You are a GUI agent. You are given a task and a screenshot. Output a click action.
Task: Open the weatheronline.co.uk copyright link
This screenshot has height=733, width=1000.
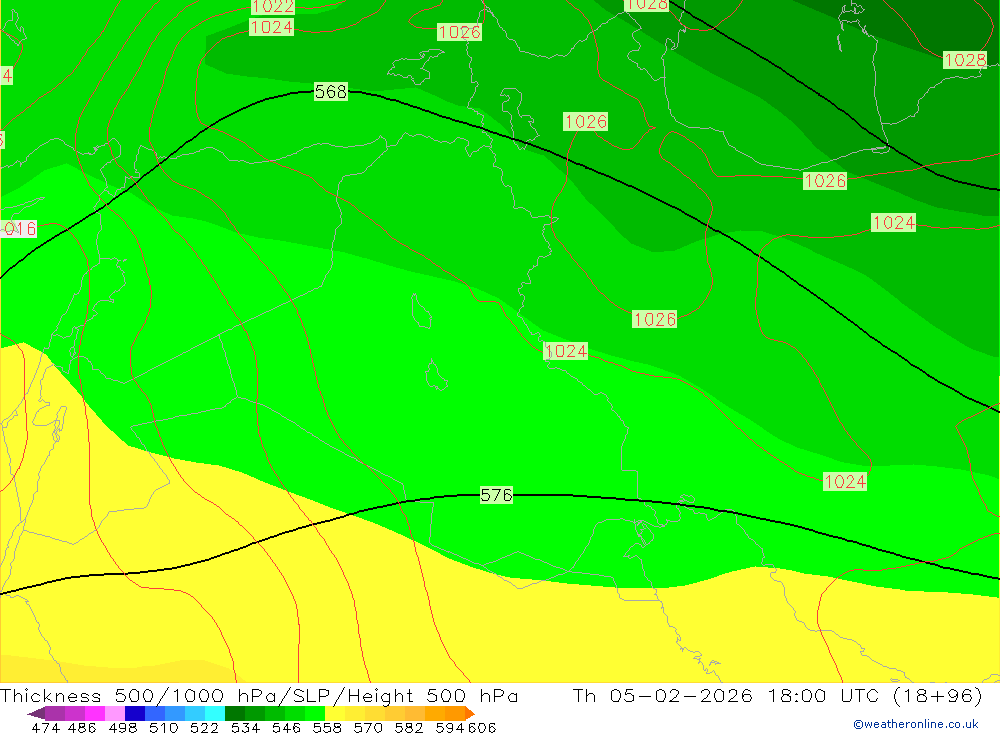[916, 724]
